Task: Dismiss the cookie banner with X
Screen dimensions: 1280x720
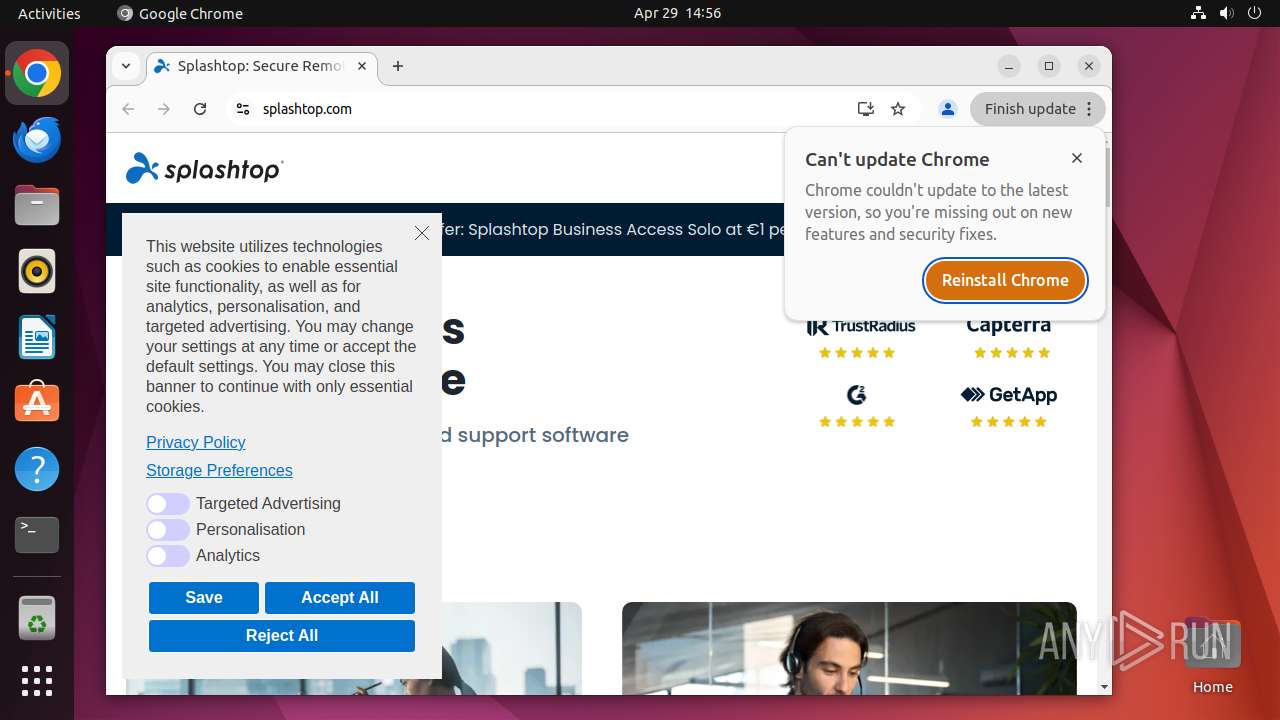Action: tap(422, 233)
